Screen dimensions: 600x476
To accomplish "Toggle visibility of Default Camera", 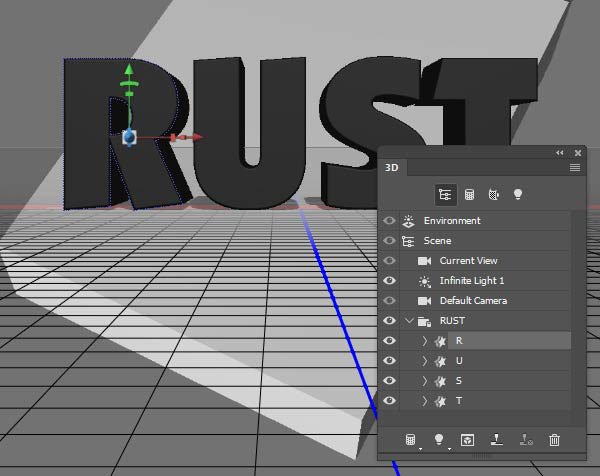I will pos(389,300).
